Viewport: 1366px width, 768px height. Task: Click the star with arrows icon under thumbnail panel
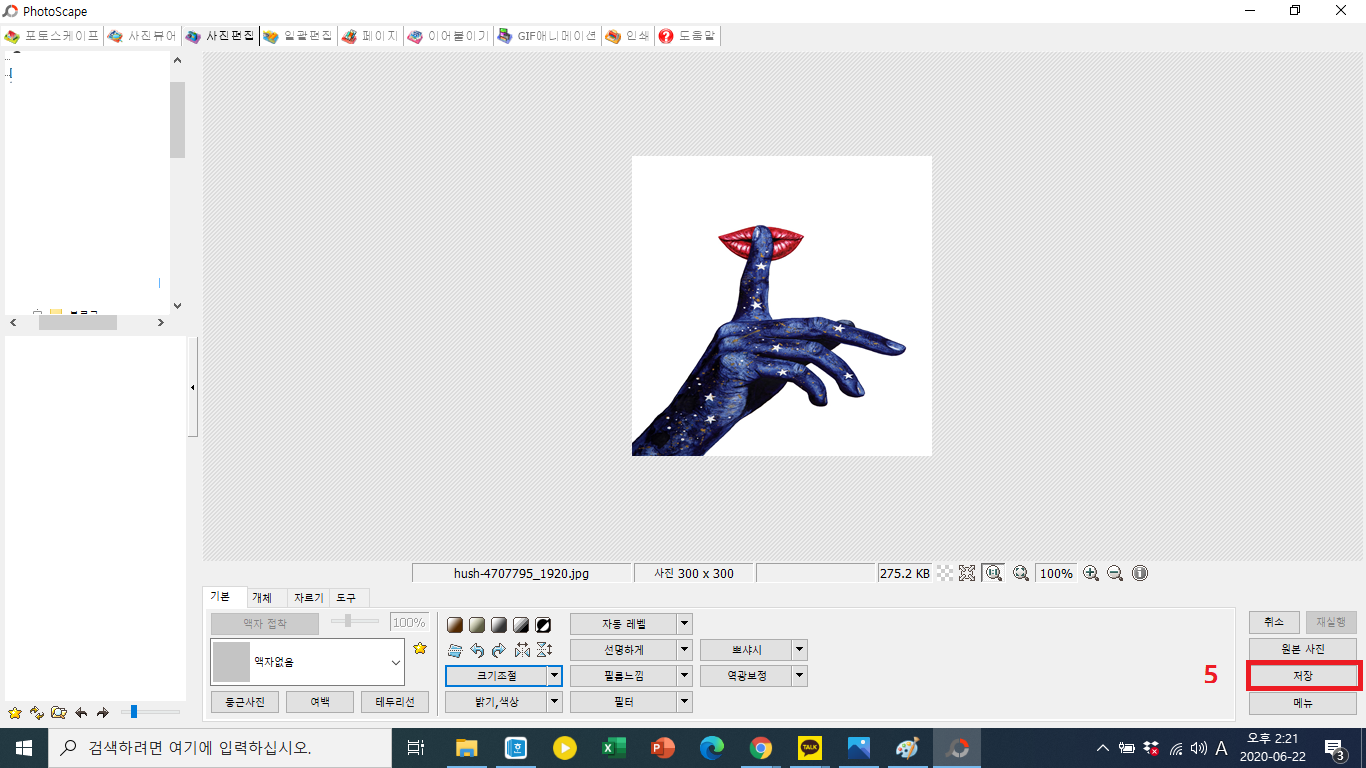36,713
